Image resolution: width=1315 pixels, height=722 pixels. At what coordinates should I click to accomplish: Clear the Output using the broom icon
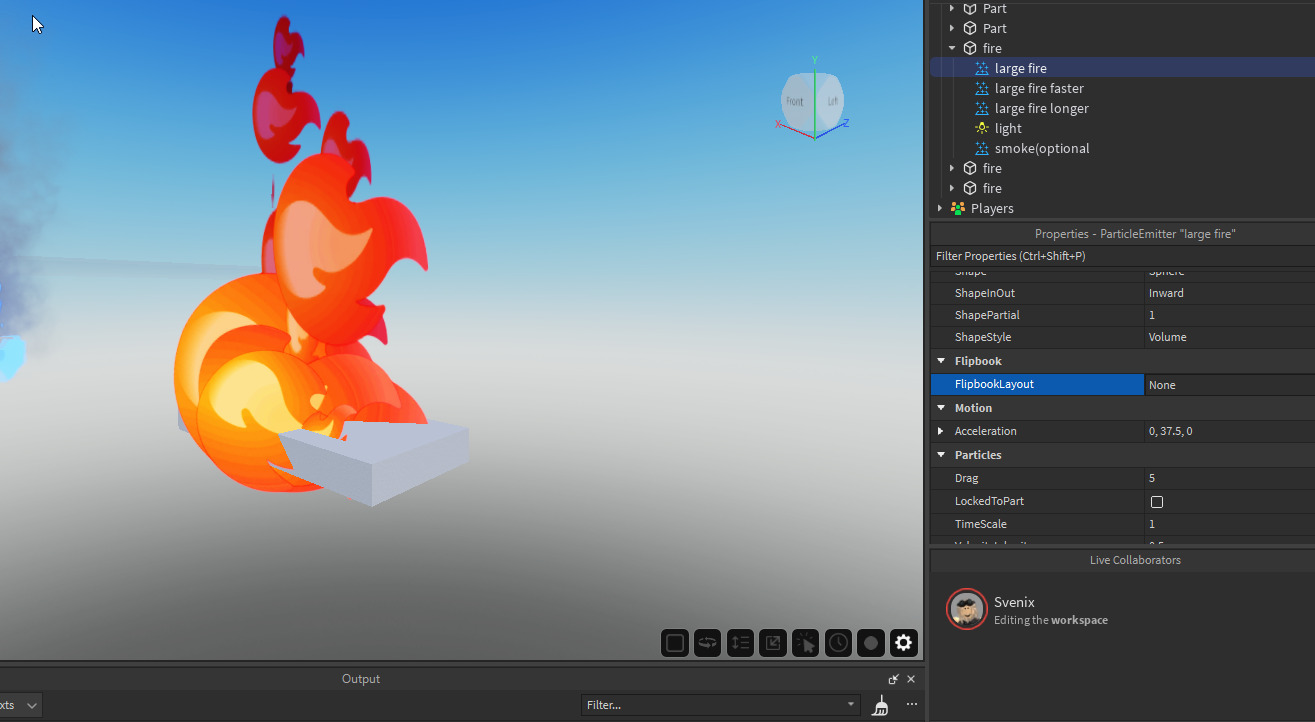[x=881, y=705]
